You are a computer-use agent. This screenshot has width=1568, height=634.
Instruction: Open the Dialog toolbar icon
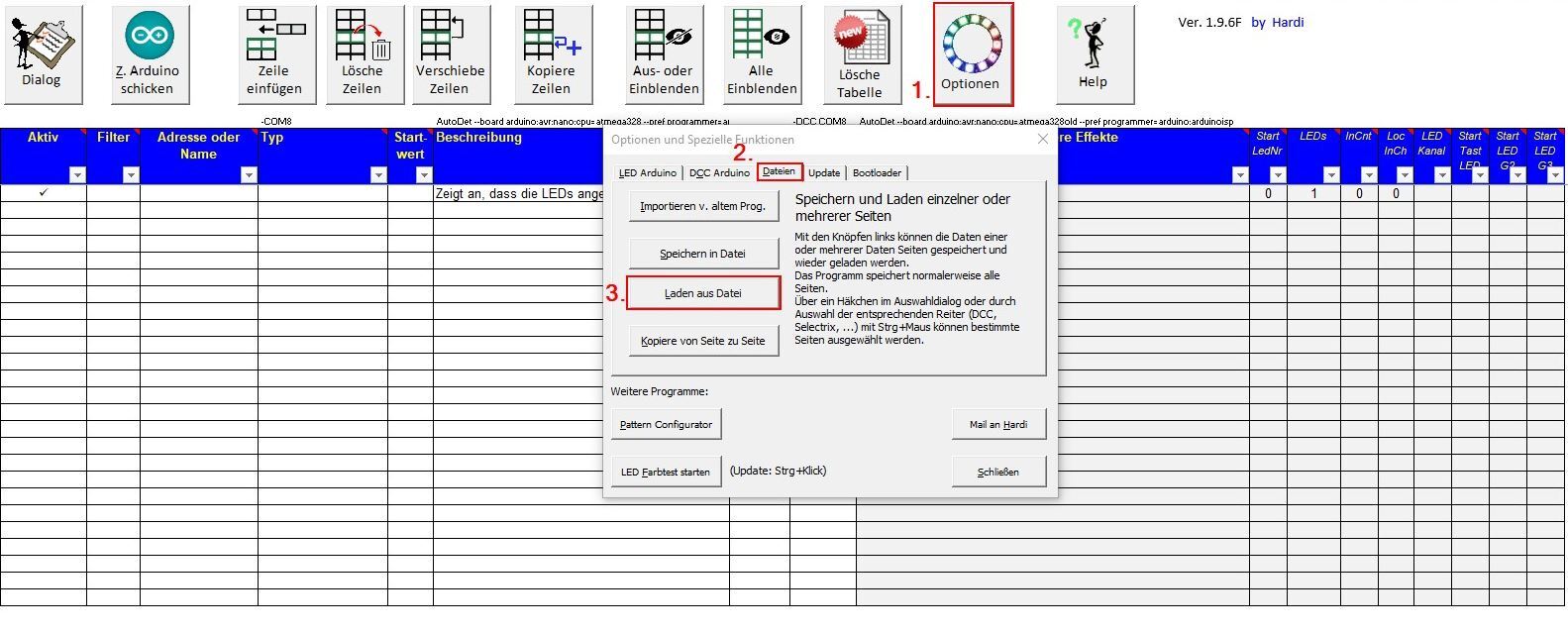tap(42, 54)
